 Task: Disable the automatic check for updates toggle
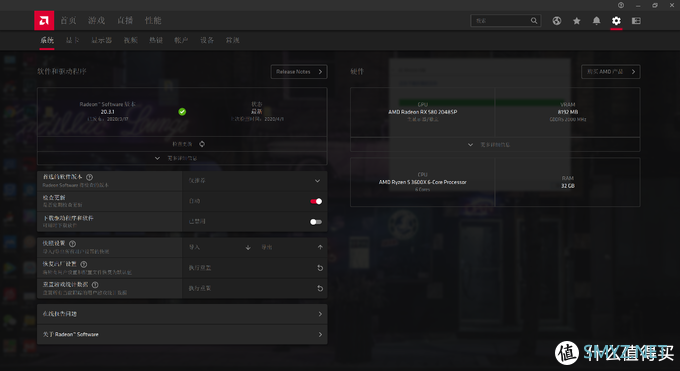pos(316,201)
